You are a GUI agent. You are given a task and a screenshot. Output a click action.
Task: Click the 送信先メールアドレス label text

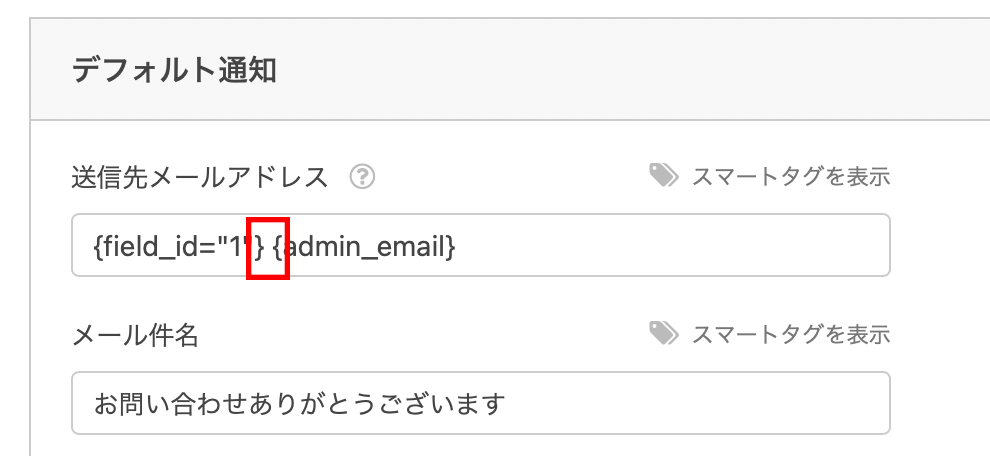[x=200, y=177]
